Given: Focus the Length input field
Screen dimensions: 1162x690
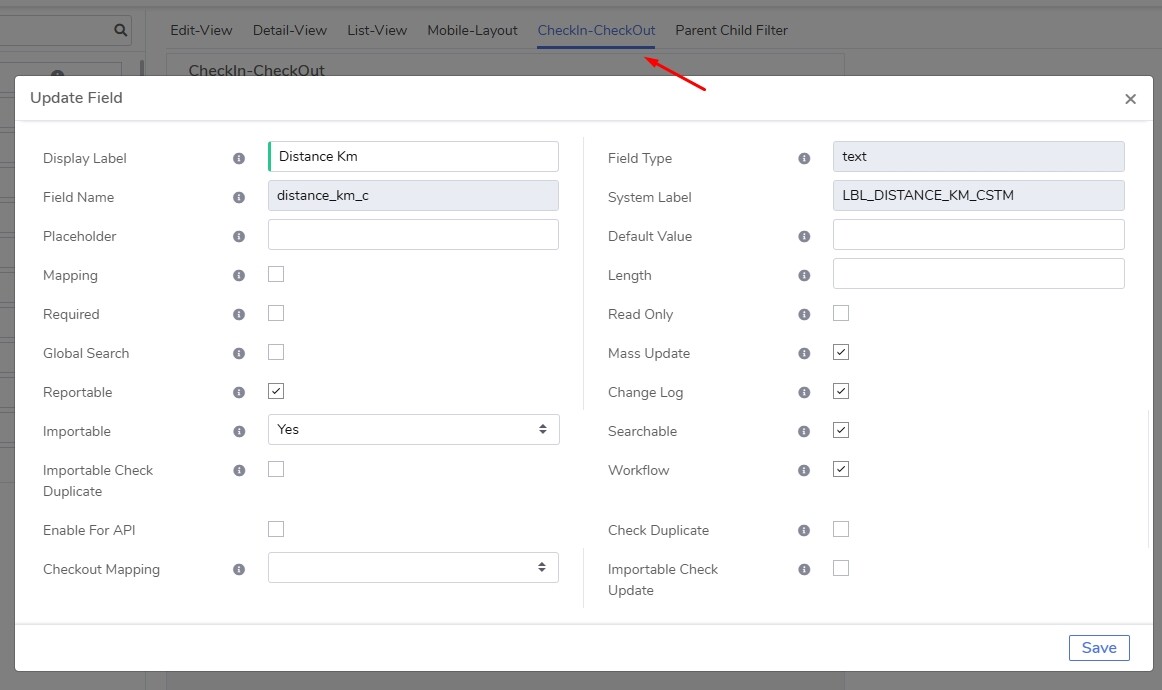Looking at the screenshot, I should point(978,273).
